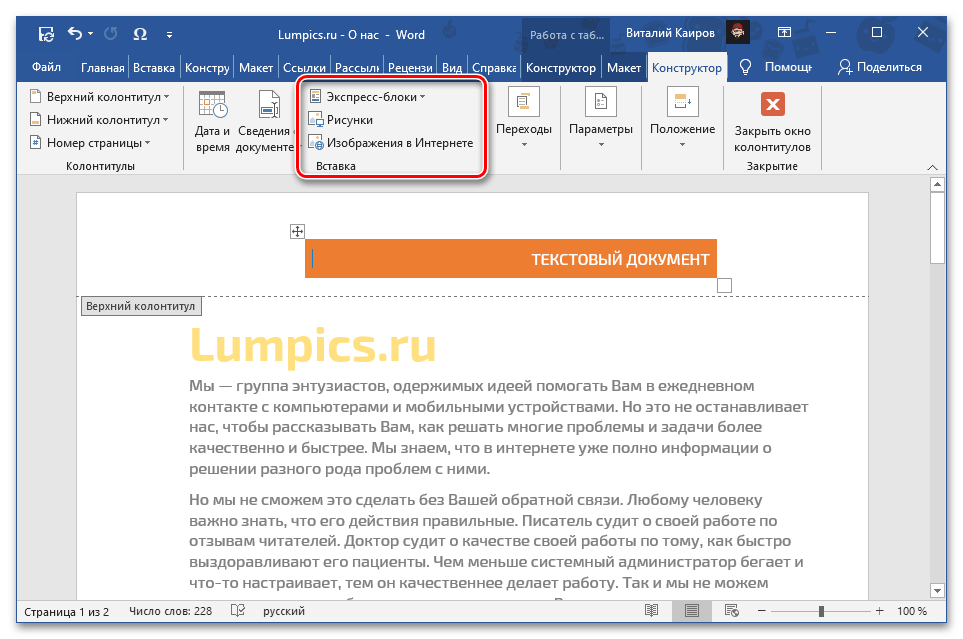Open the main Констру tab after Вставка

207,68
